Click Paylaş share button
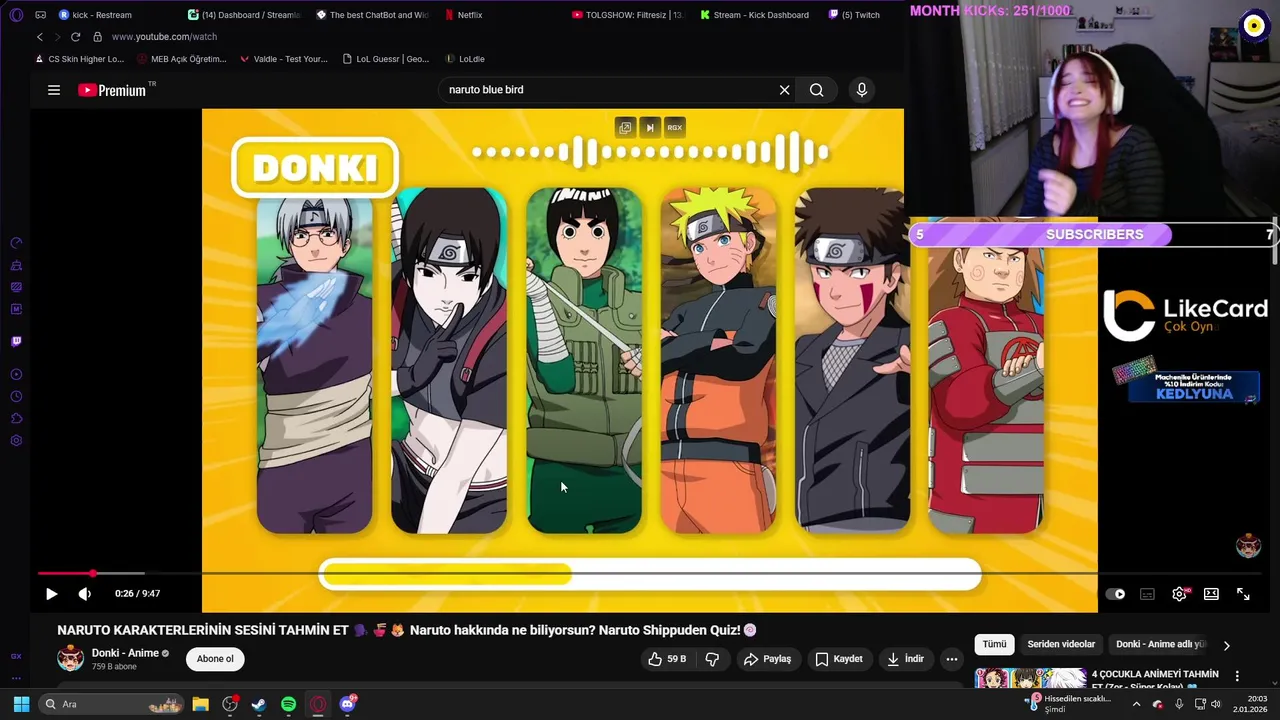The width and height of the screenshot is (1280, 720). 767,659
